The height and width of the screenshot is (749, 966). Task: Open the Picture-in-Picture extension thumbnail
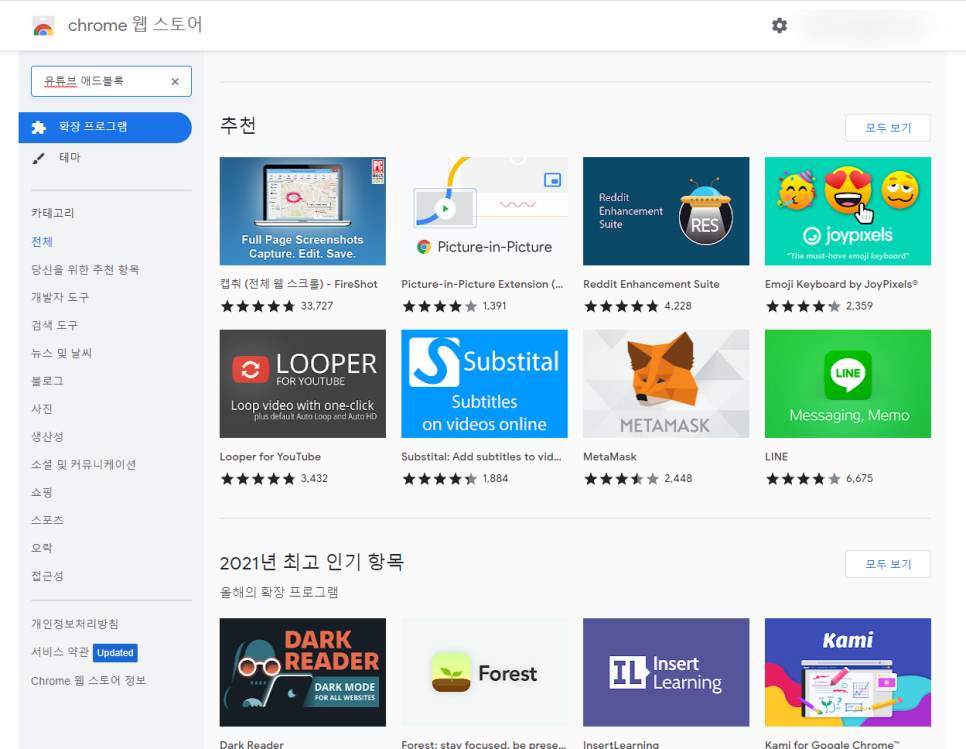(484, 211)
